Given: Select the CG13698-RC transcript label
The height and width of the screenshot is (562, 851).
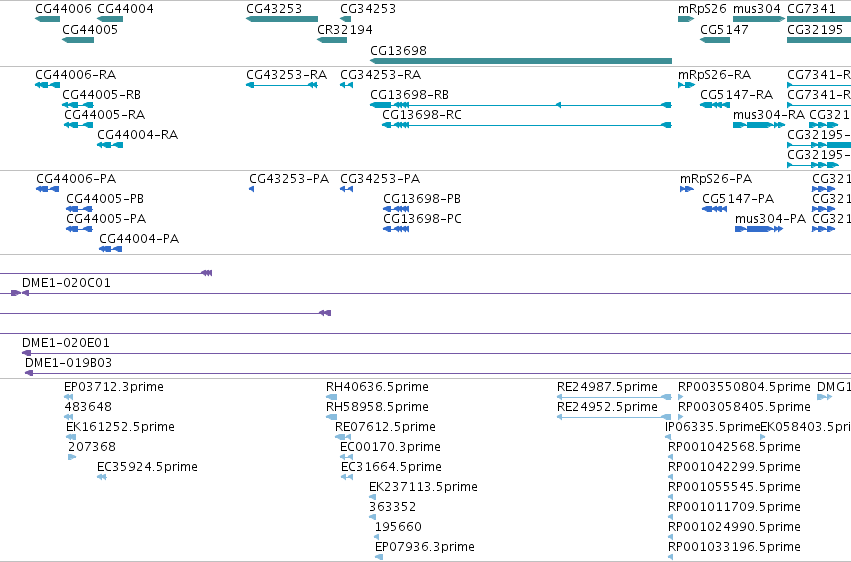Looking at the screenshot, I should [422, 114].
